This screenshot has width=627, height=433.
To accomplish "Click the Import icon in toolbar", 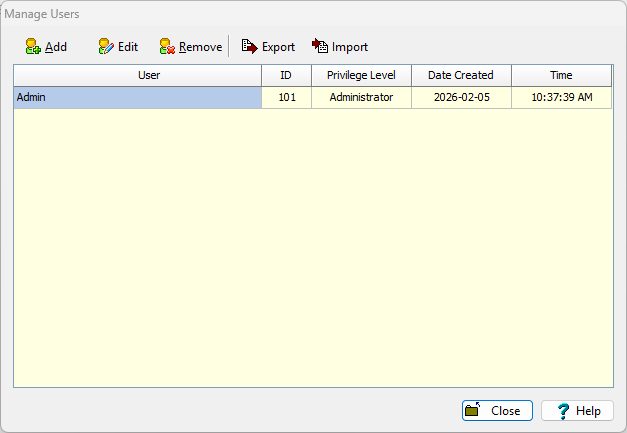I will click(320, 46).
